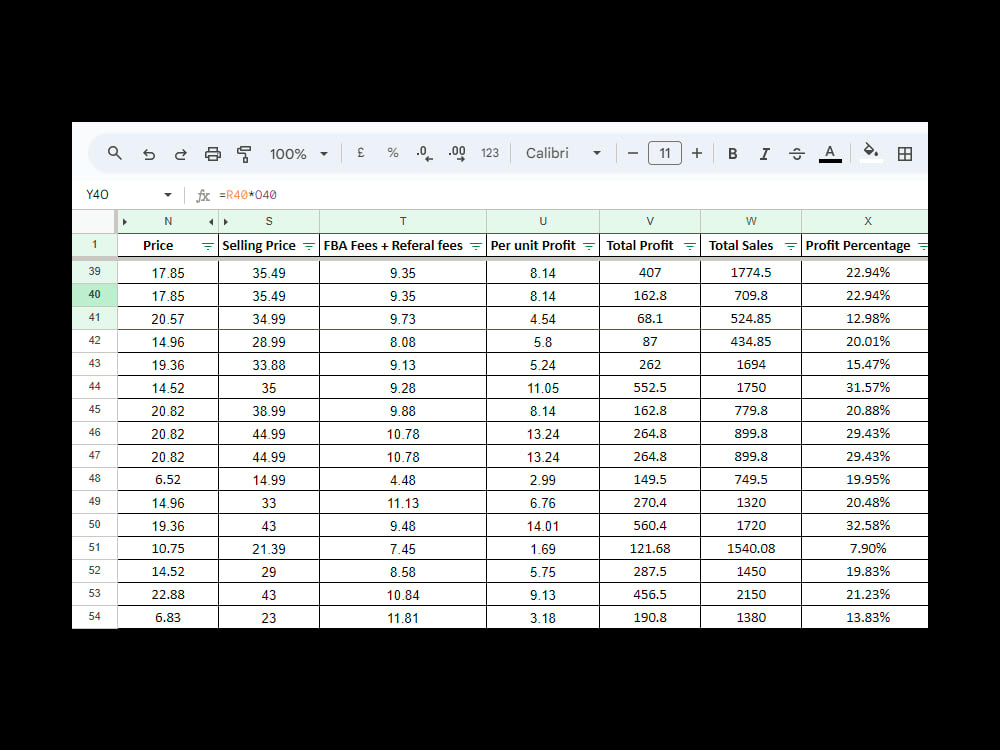Open the fill colour picker

coord(871,153)
